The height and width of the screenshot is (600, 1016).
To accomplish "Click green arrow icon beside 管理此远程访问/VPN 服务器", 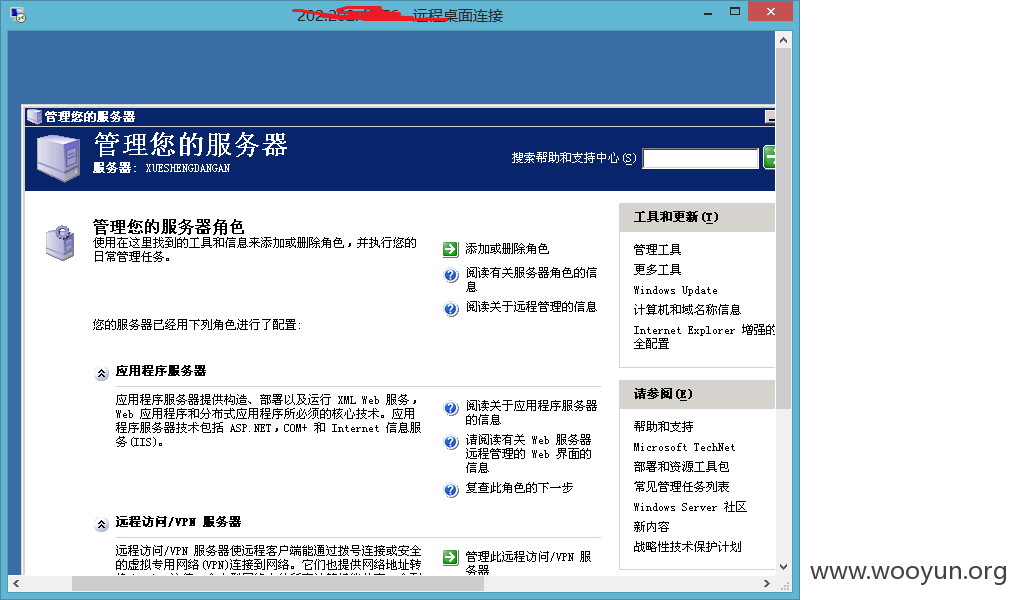I will 450,557.
